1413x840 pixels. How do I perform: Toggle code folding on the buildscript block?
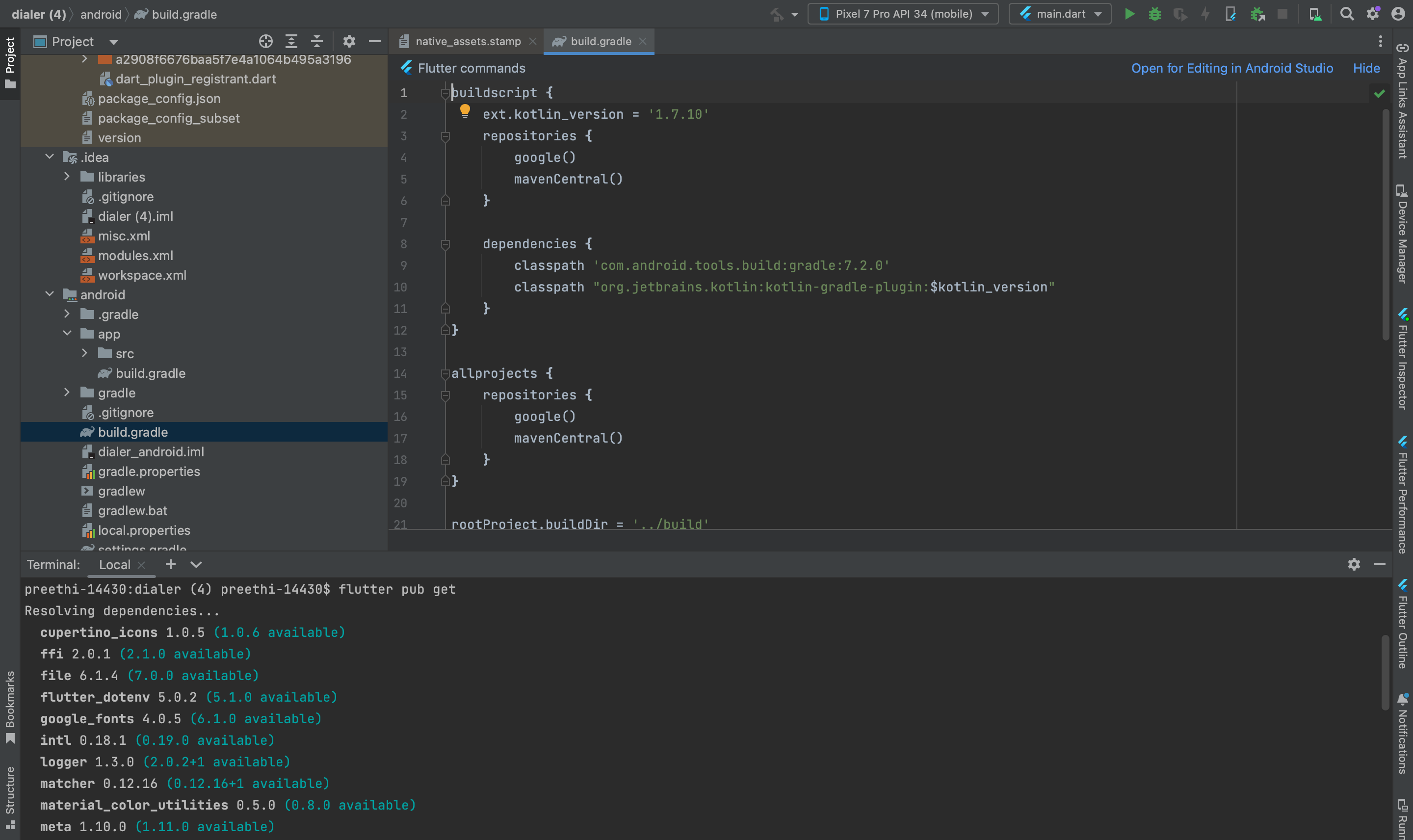coord(445,93)
